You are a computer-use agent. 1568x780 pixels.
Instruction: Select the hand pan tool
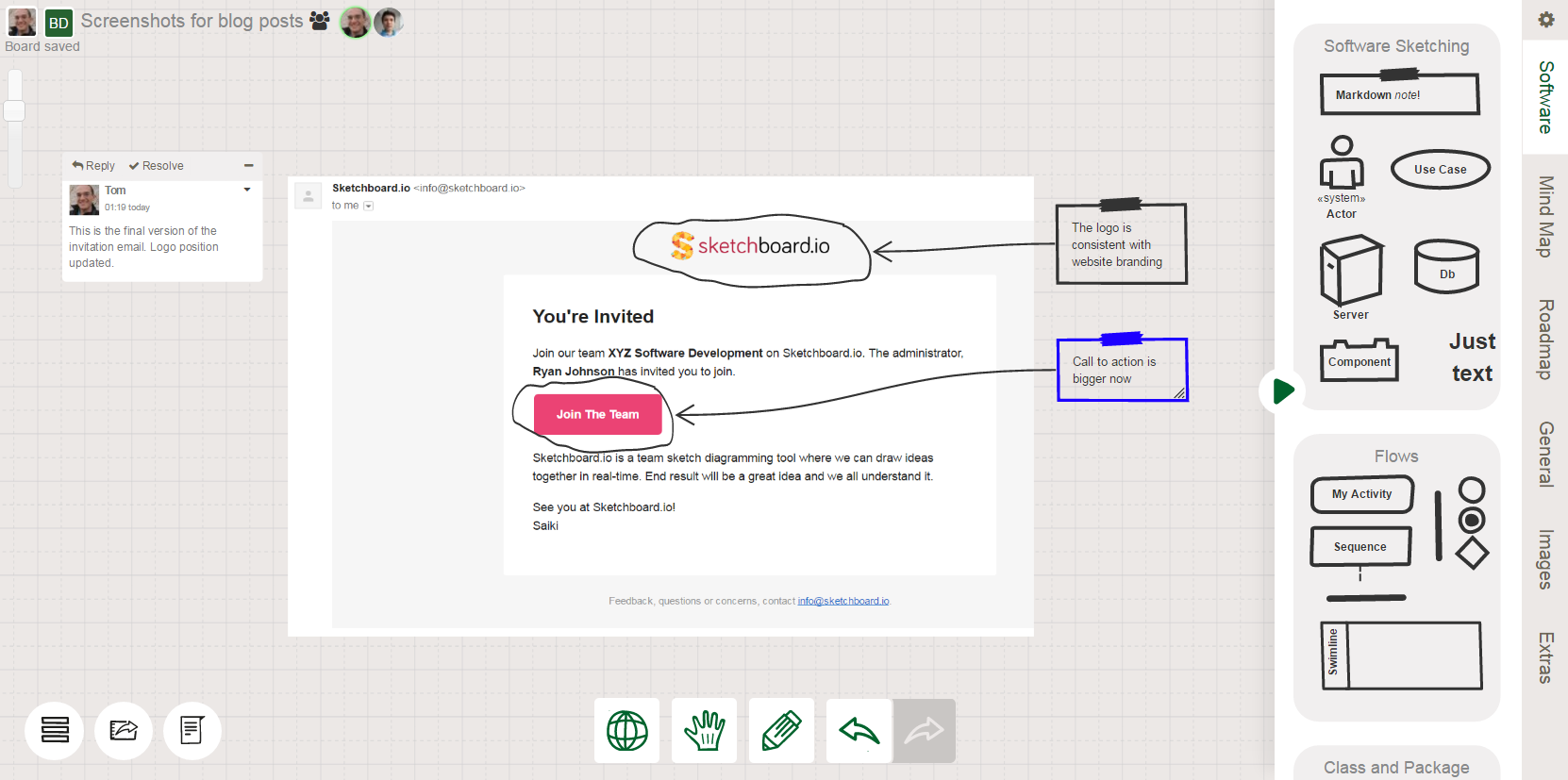[x=705, y=731]
